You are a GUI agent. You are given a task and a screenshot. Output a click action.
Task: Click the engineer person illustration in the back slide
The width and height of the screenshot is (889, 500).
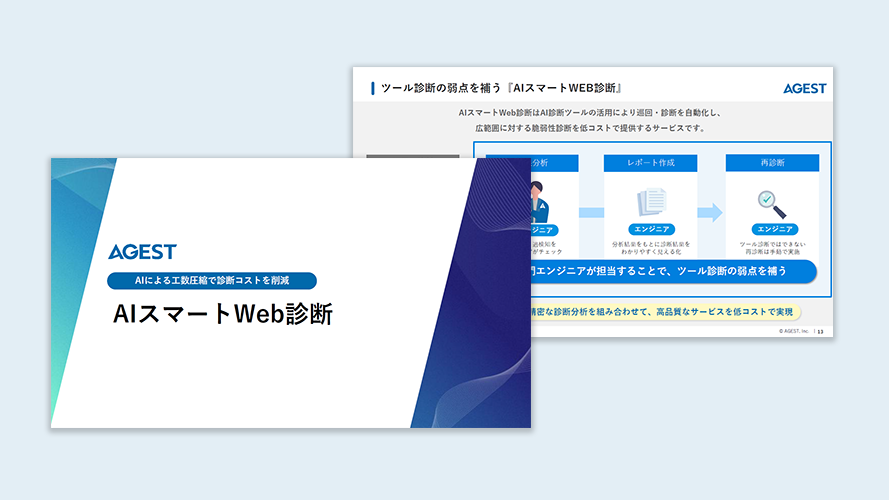[x=539, y=202]
